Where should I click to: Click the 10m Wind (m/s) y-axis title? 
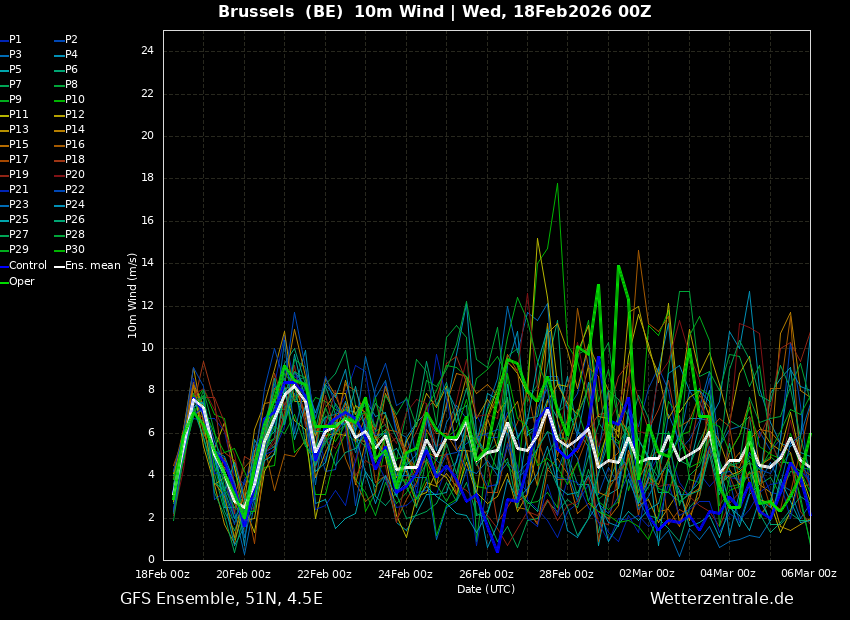coord(133,295)
